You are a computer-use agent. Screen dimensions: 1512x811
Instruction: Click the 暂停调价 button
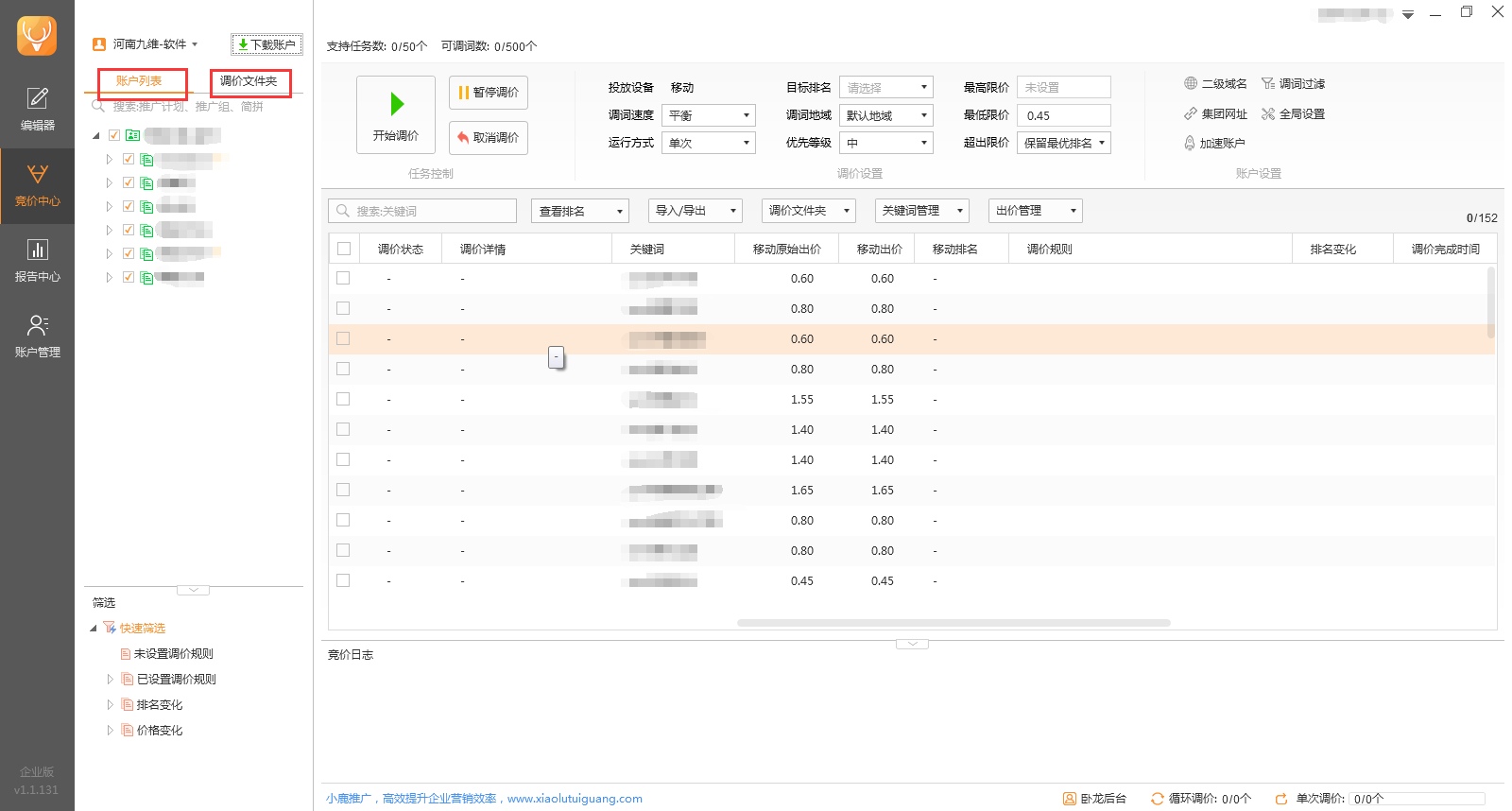489,93
